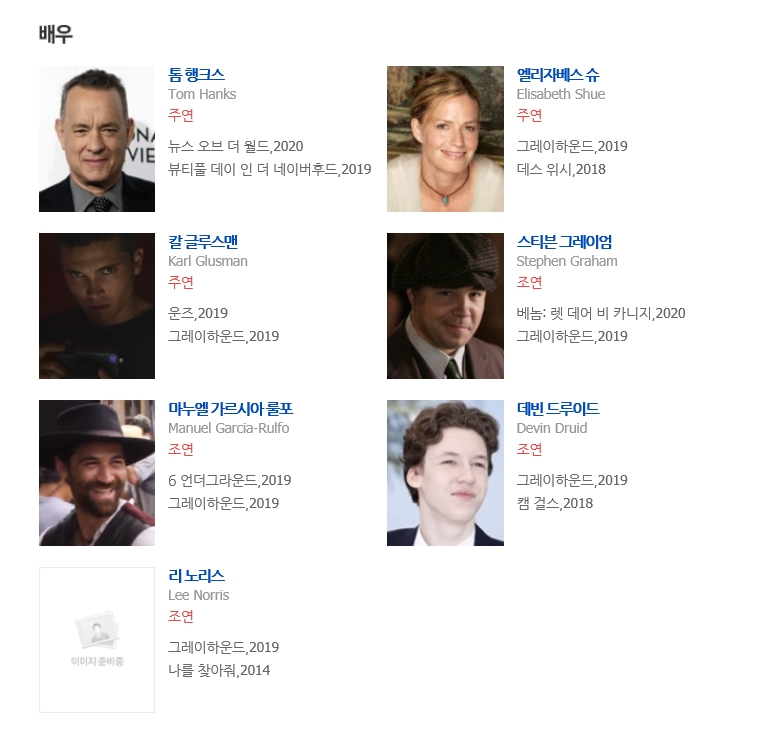The height and width of the screenshot is (736, 774).
Task: Select 나를 찾아줘,2014 filmography link
Action: click(219, 670)
